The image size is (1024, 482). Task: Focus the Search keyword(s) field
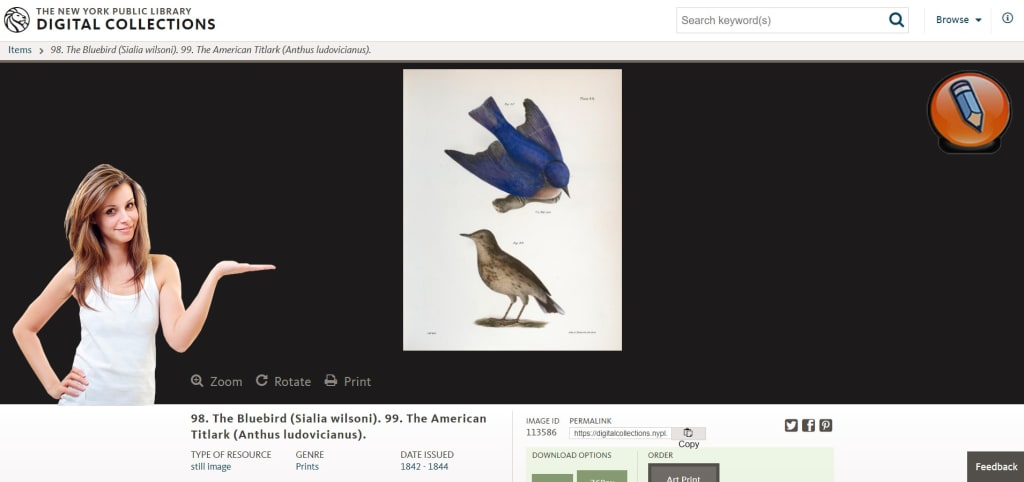click(782, 20)
